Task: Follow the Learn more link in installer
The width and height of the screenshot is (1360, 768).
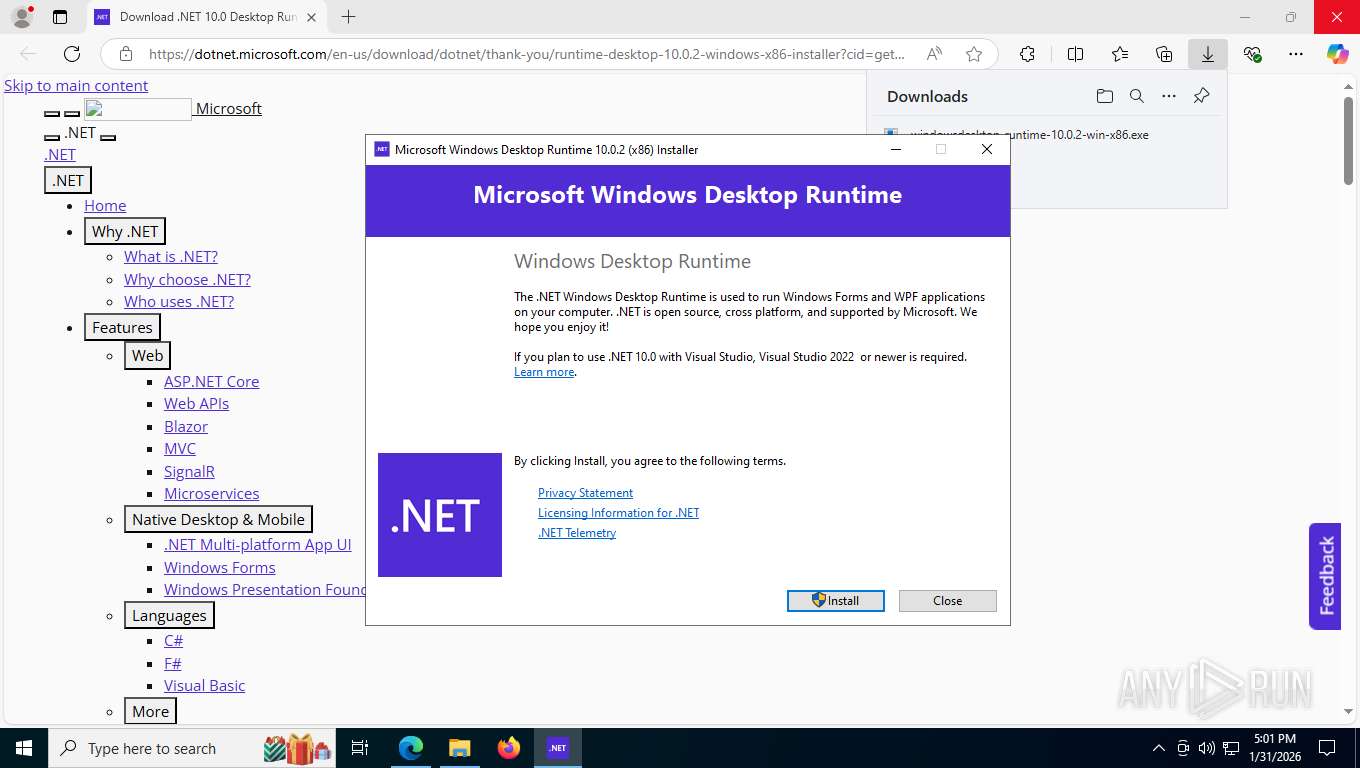Action: point(544,372)
